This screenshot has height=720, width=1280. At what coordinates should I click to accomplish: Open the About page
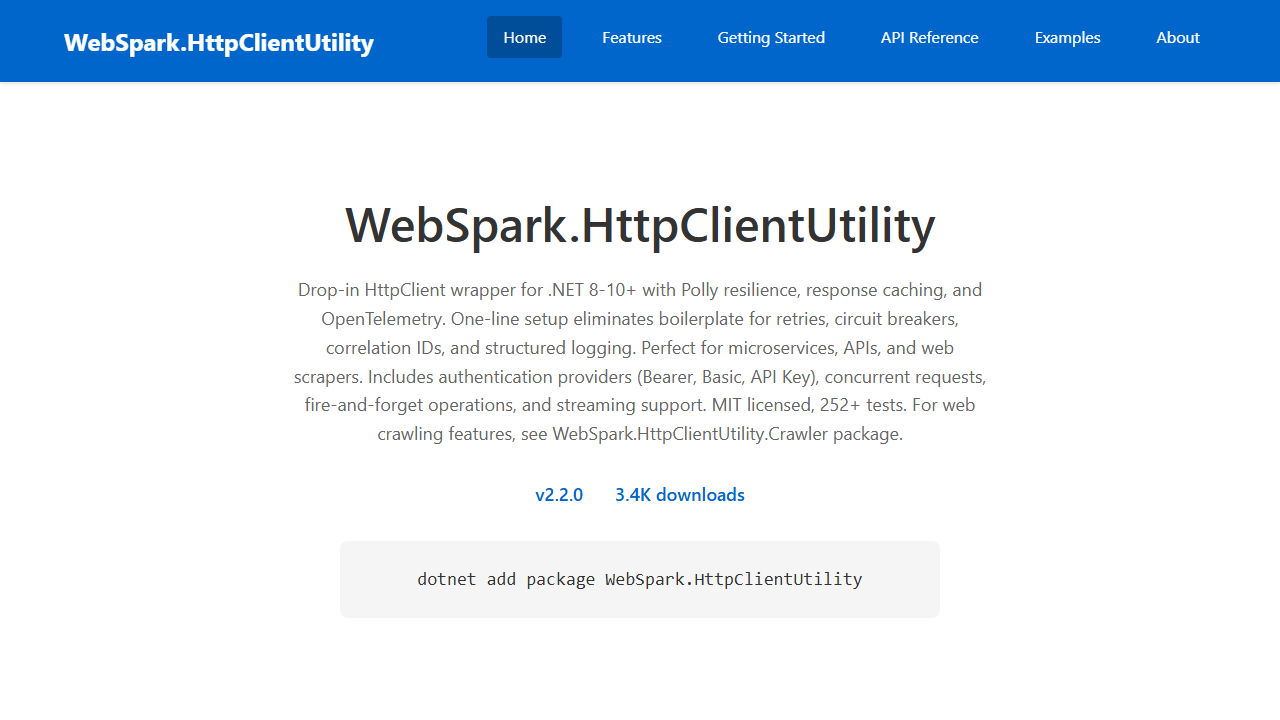[x=1177, y=37]
